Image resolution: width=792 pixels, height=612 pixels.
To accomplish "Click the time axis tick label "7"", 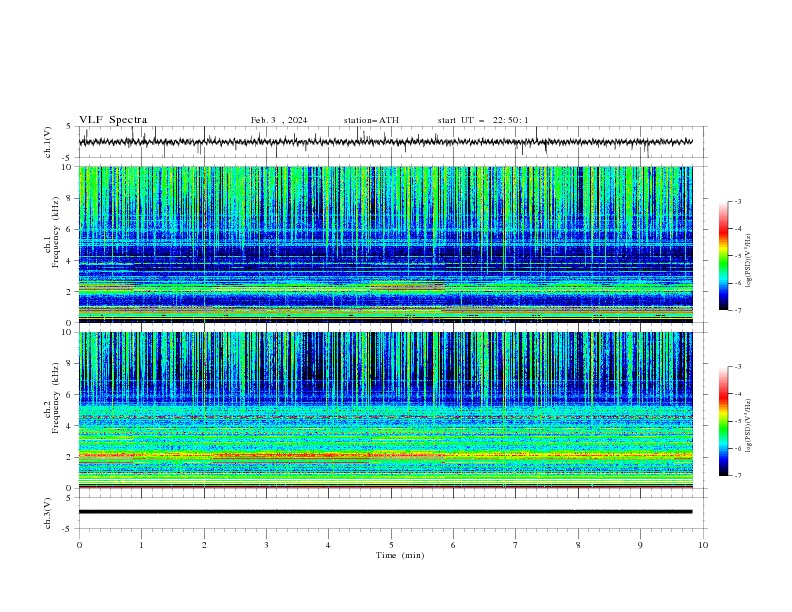I will point(516,545).
